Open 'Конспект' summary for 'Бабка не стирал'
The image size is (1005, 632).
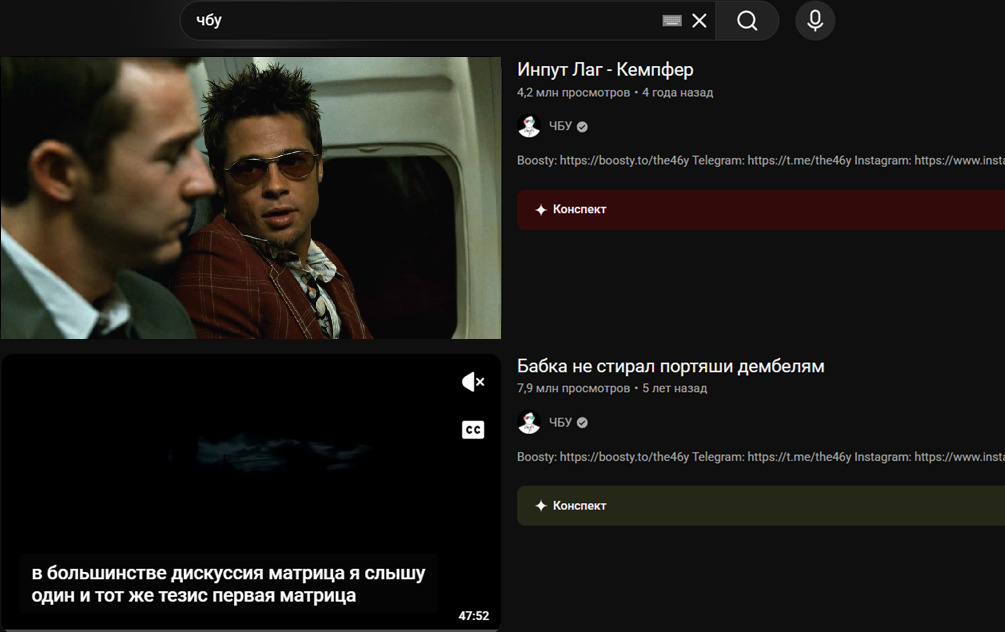(x=761, y=506)
